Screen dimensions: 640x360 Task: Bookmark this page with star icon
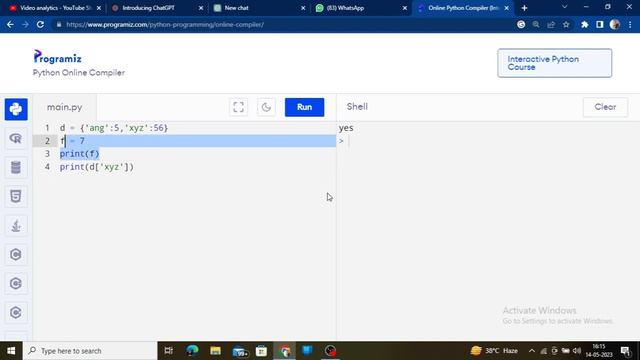566,24
